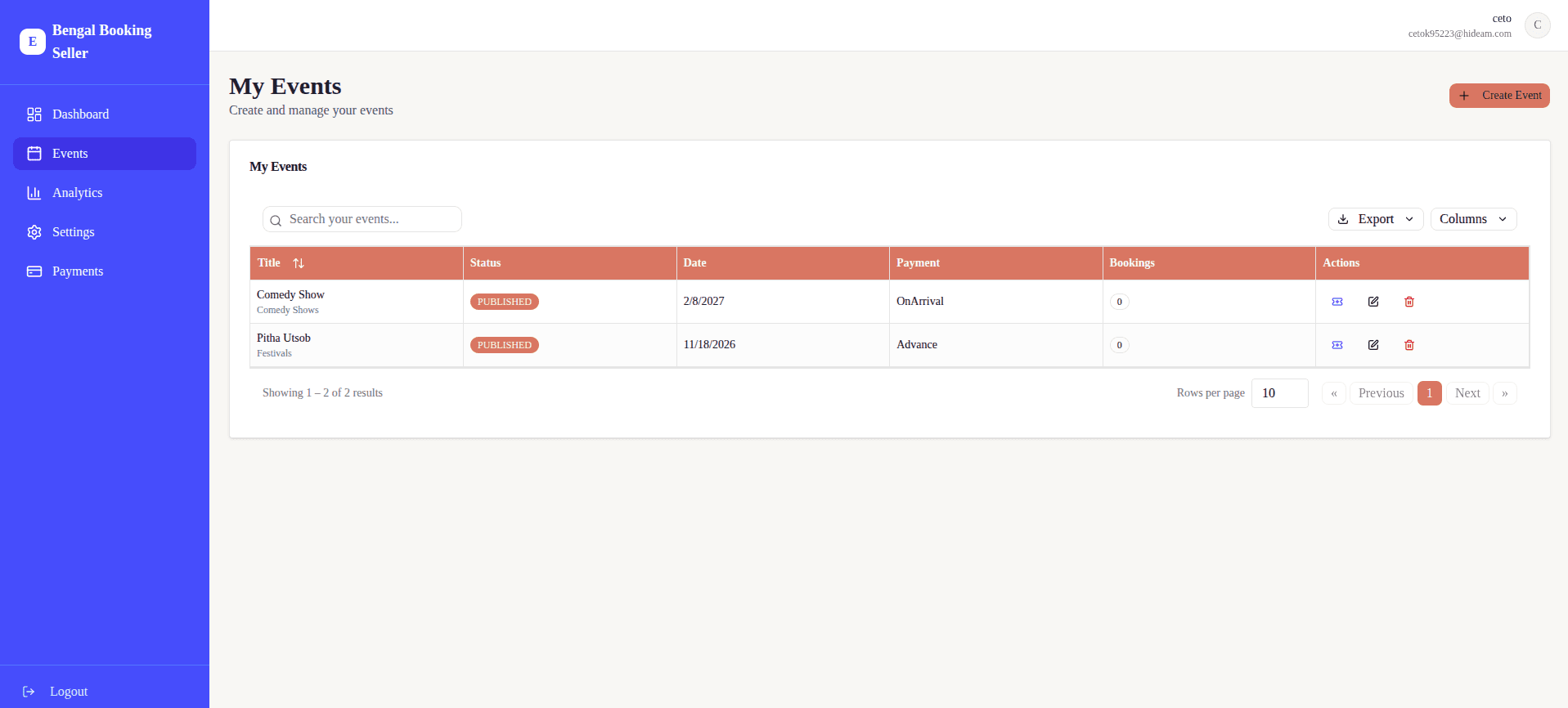Click bookings count badge for Comedy Show

pyautogui.click(x=1119, y=302)
